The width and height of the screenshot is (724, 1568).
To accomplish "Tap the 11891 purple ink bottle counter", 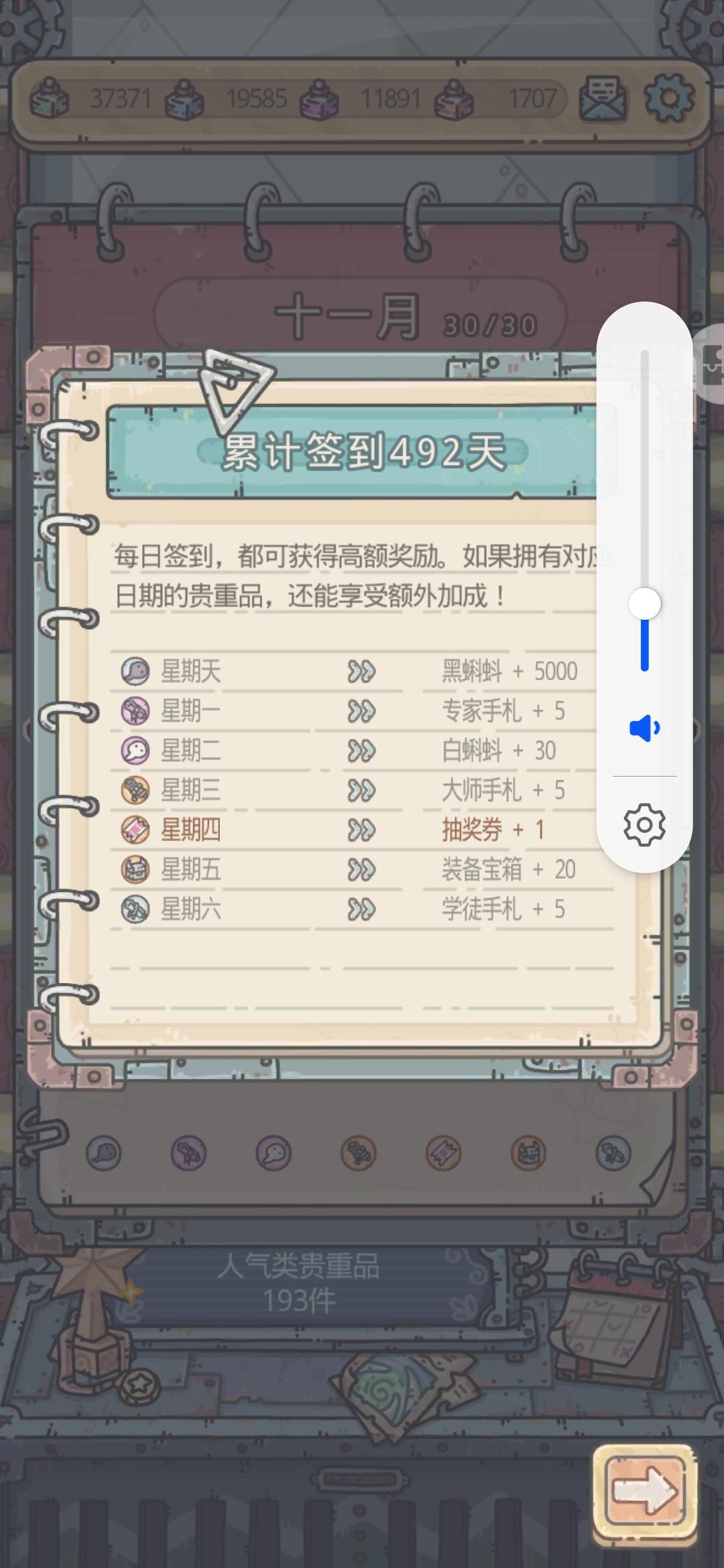I will pyautogui.click(x=362, y=99).
